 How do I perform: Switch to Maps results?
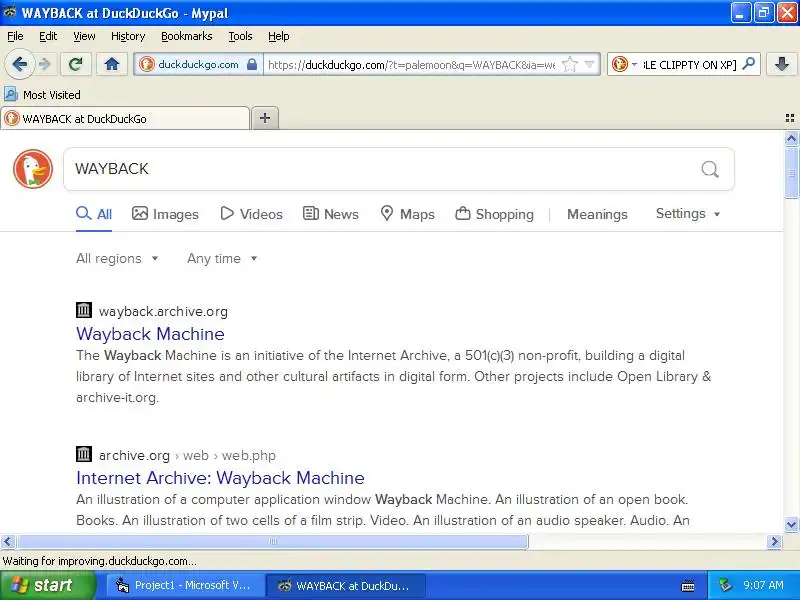pos(408,214)
